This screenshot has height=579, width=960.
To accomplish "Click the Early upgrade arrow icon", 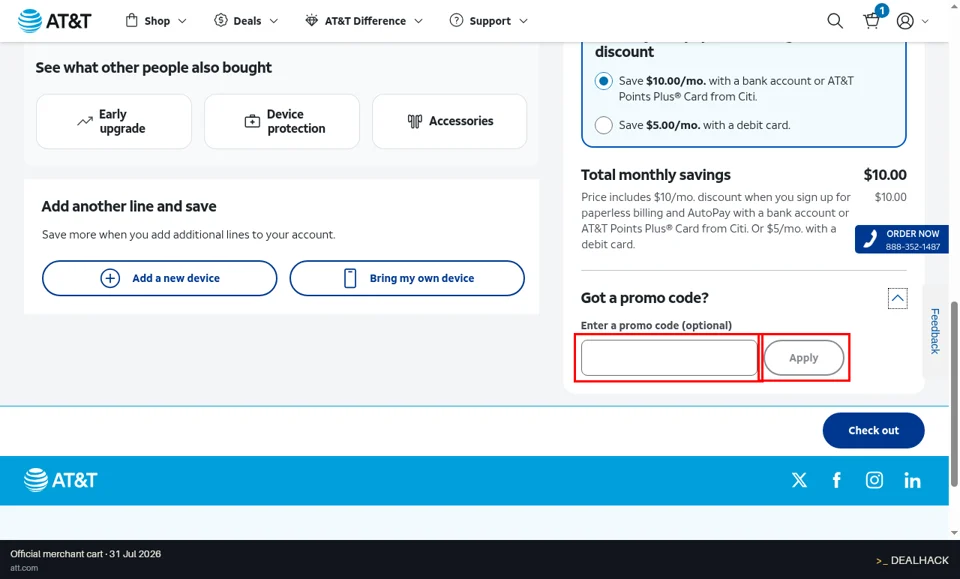I will [84, 121].
